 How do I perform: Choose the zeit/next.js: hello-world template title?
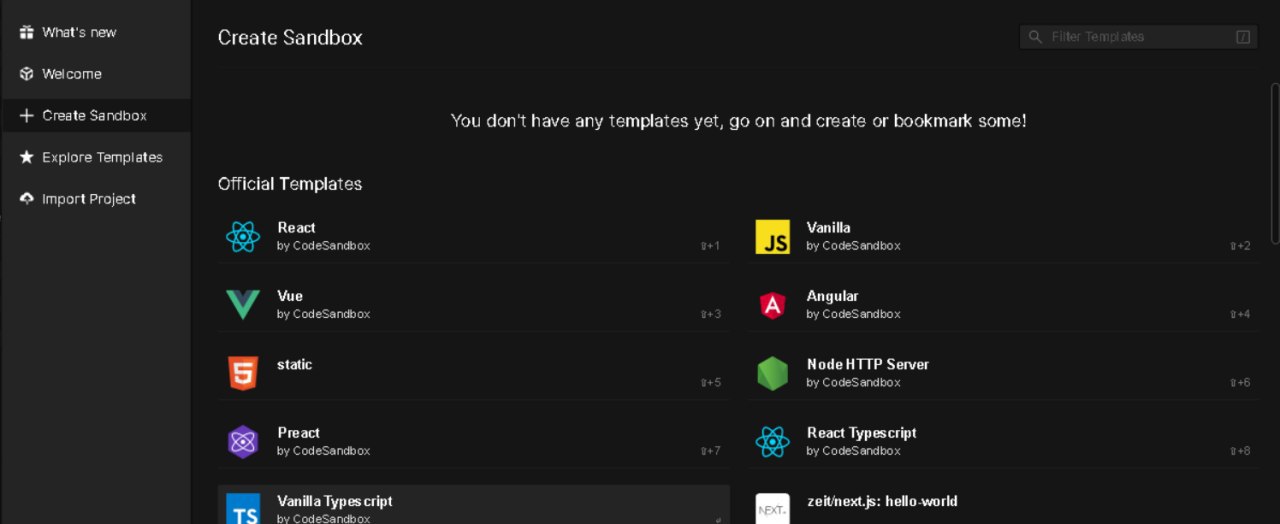click(882, 501)
